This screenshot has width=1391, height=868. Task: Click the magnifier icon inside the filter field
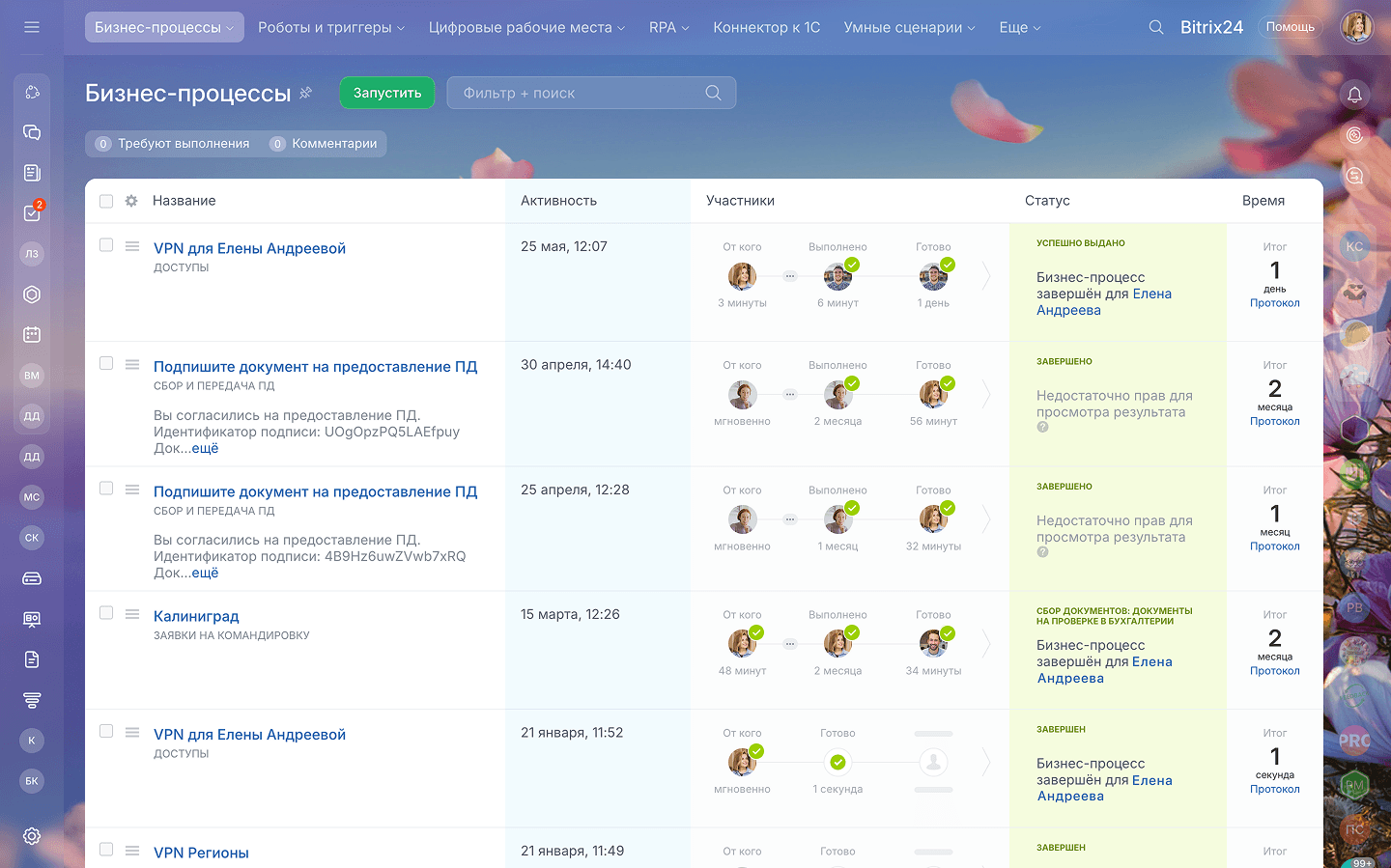(x=713, y=93)
